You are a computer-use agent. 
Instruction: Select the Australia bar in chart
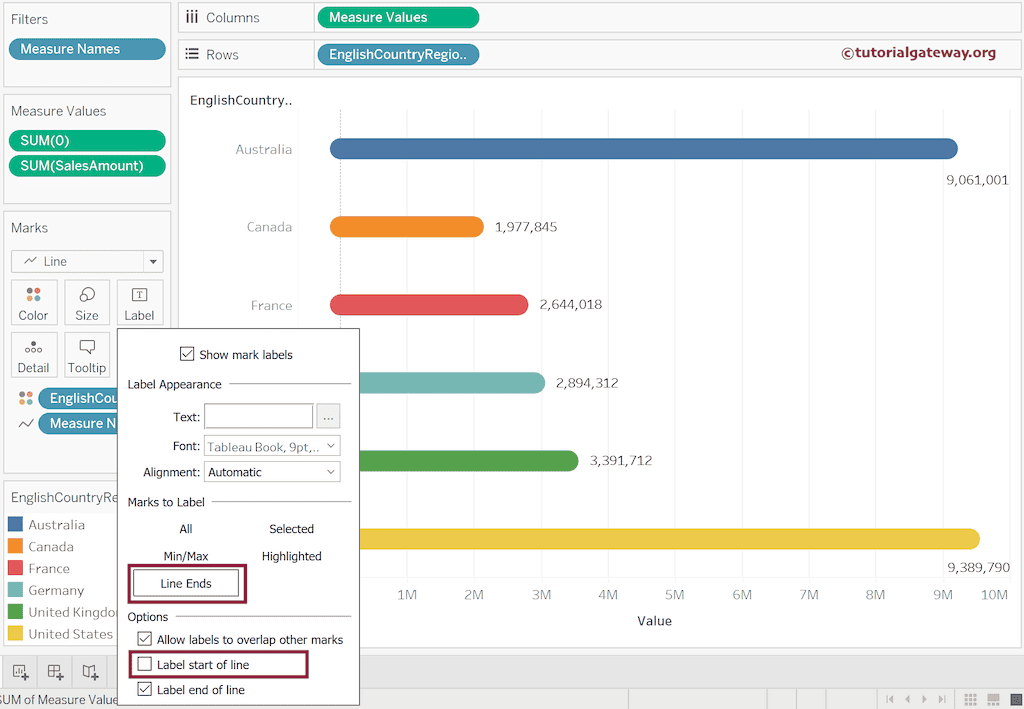[644, 149]
